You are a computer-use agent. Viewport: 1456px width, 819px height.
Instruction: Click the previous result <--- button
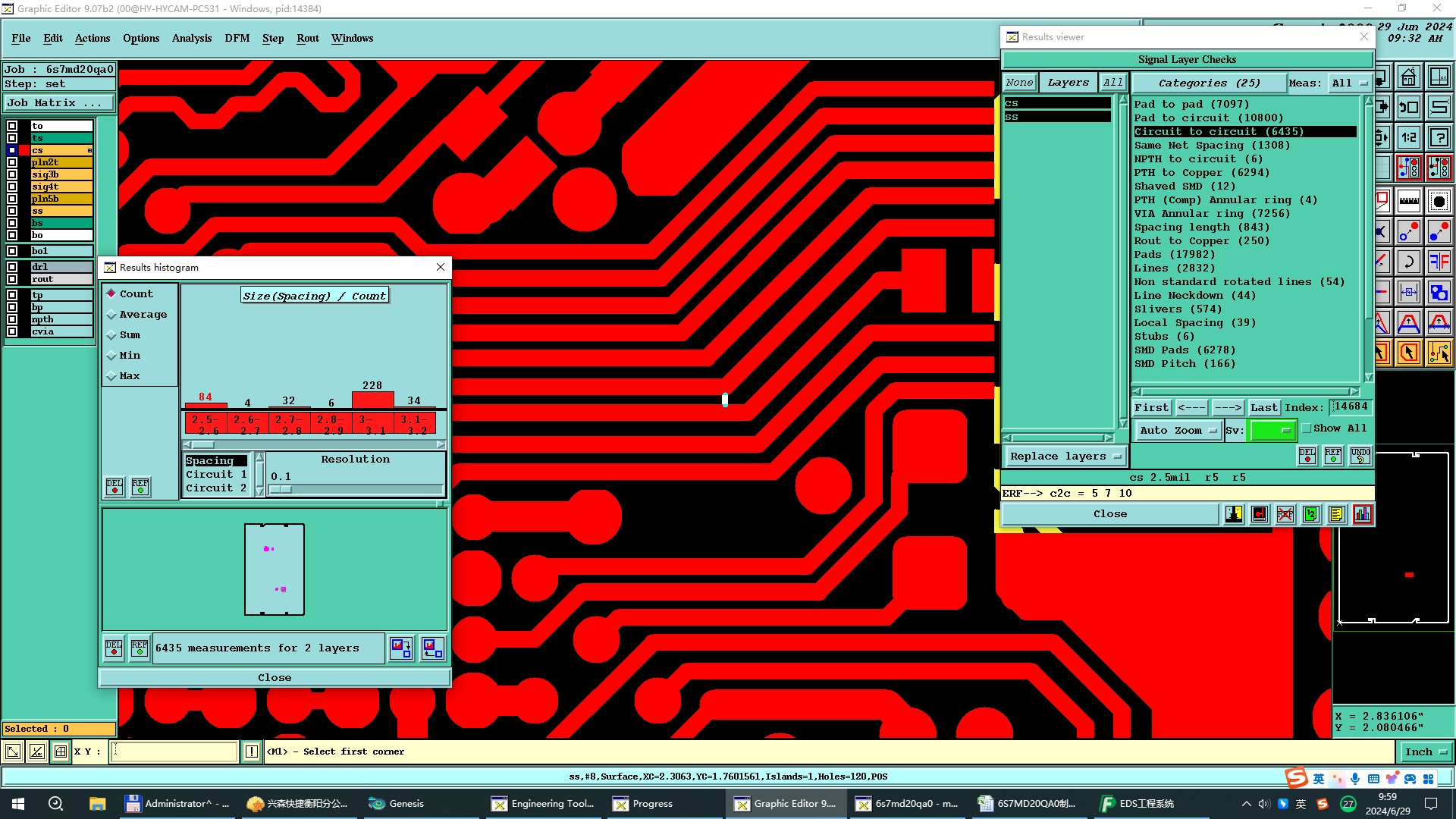pyautogui.click(x=1191, y=407)
